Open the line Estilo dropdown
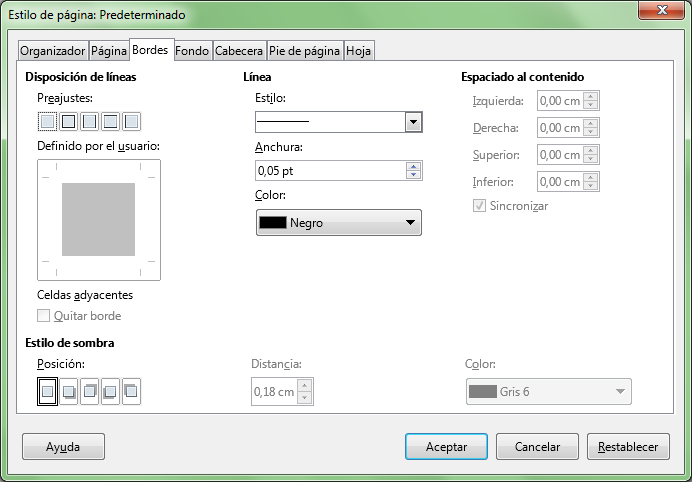 click(338, 122)
